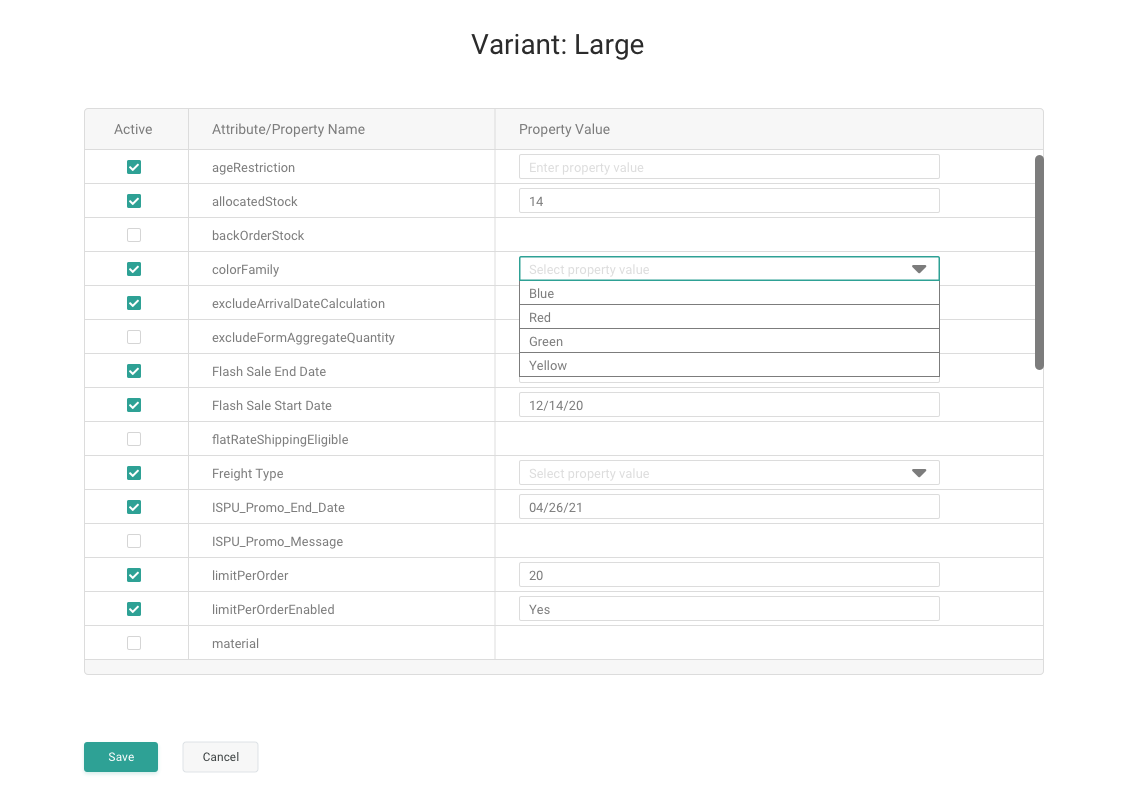The width and height of the screenshot is (1135, 805).
Task: Uncheck excludeArrivalDateCalculation
Action: coord(133,303)
